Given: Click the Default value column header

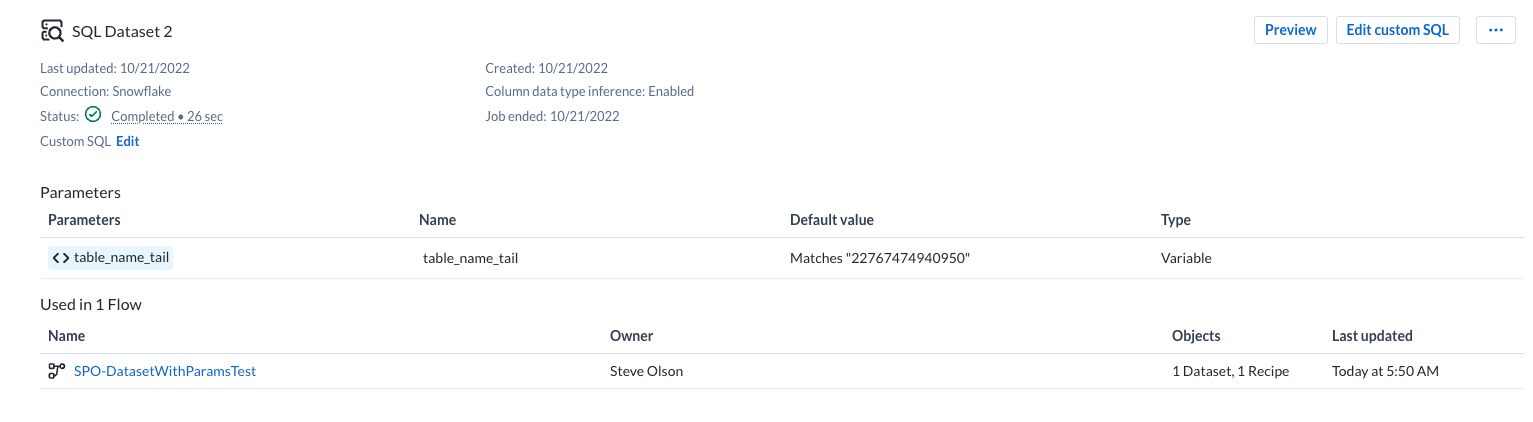Looking at the screenshot, I should pos(831,220).
